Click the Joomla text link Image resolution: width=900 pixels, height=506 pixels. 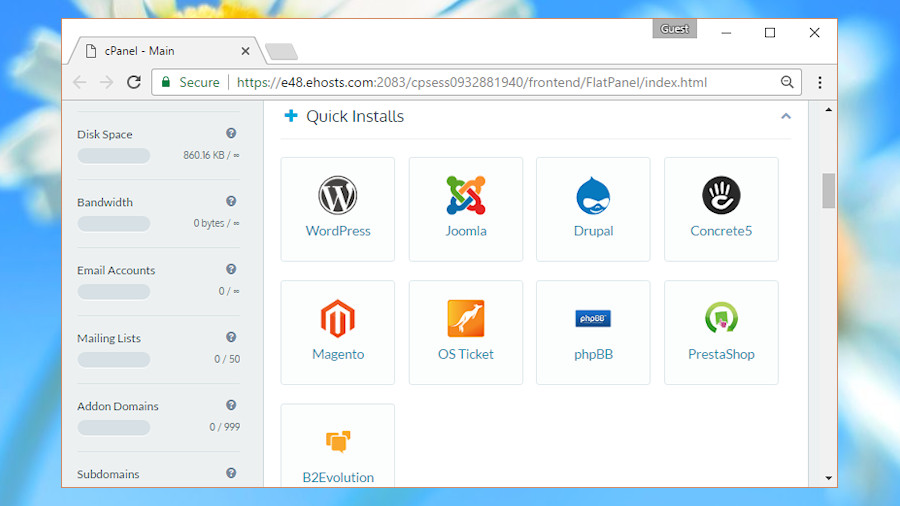click(x=465, y=231)
